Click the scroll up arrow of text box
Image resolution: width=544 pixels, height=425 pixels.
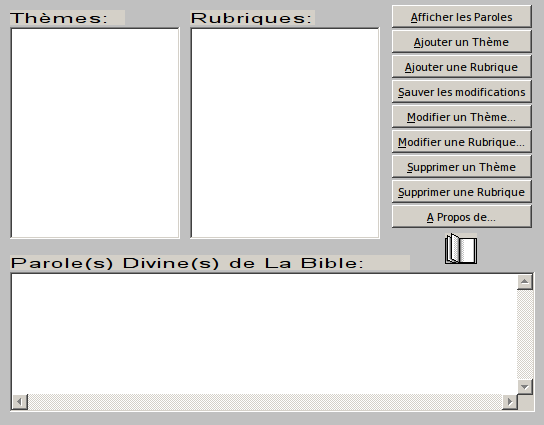click(525, 282)
